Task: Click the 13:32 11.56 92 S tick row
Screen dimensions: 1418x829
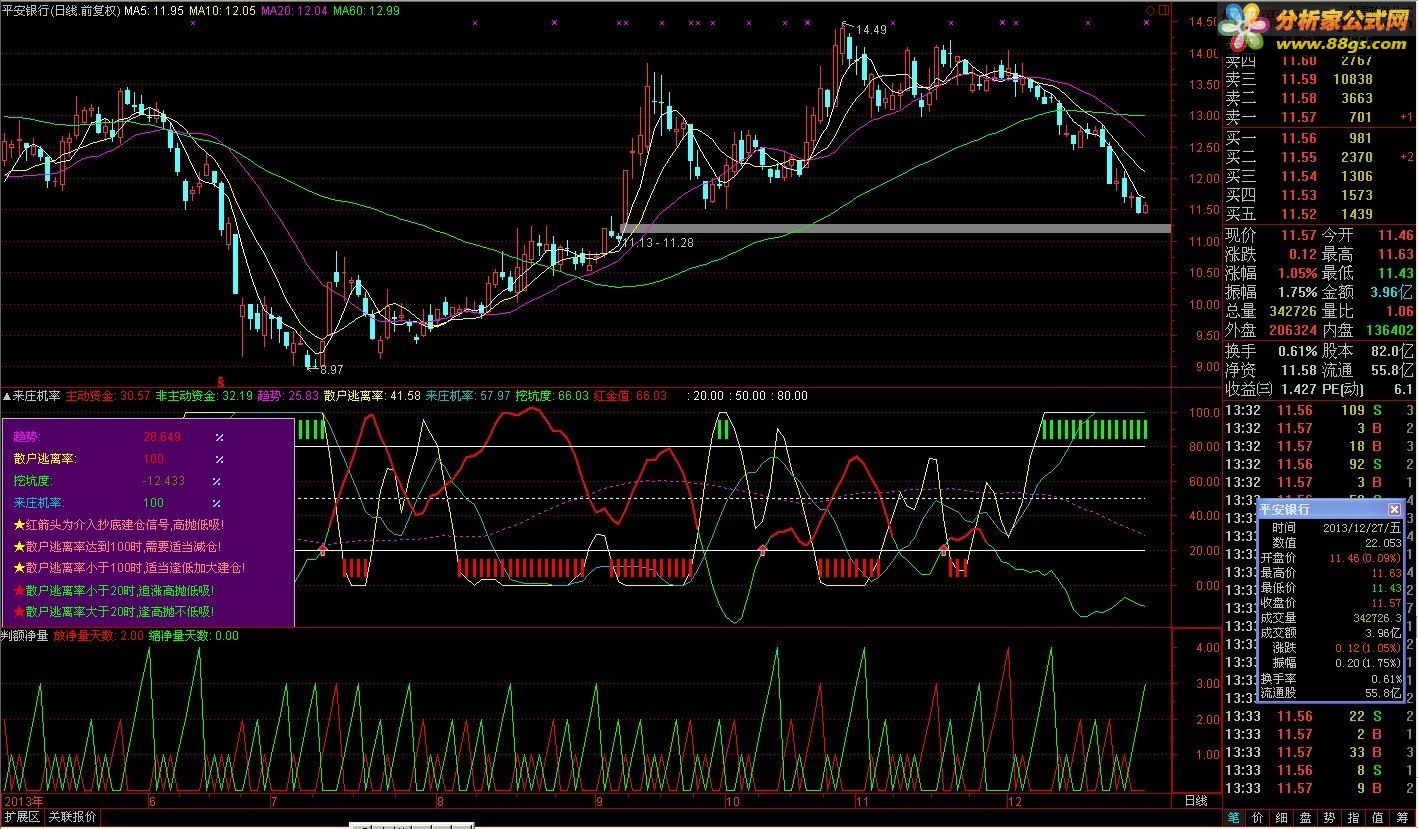Action: (x=1319, y=464)
